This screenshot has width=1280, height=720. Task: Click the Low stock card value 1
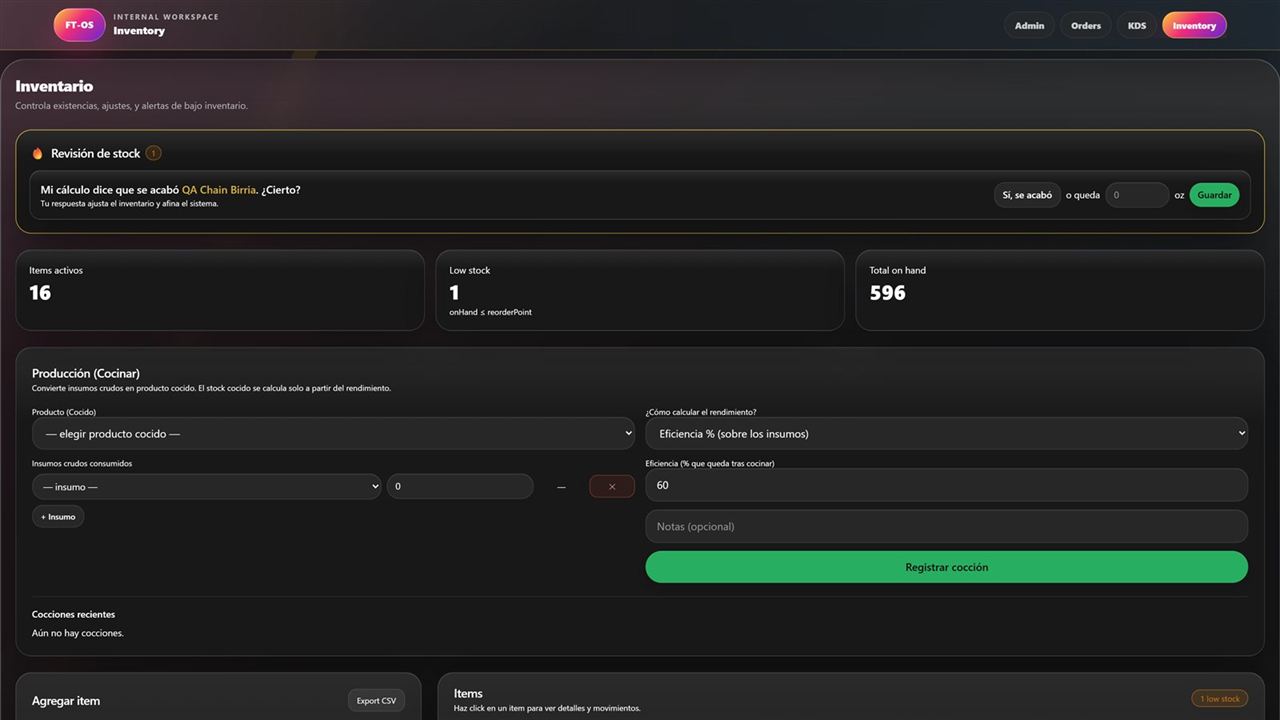tap(454, 293)
